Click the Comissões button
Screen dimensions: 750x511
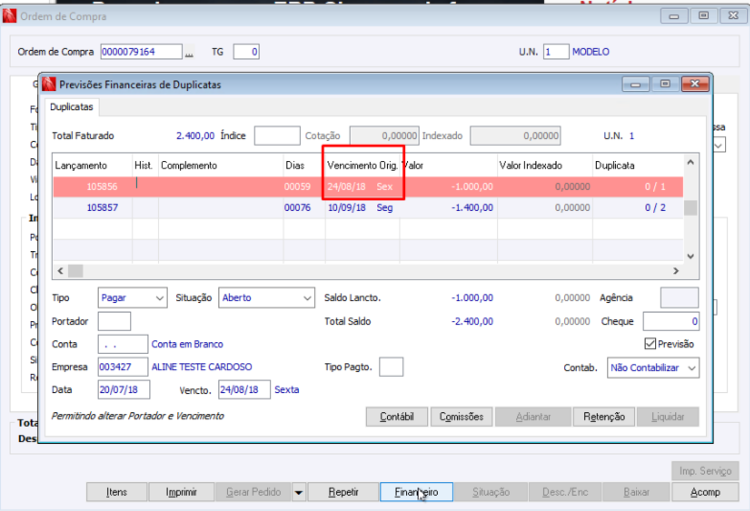click(461, 417)
